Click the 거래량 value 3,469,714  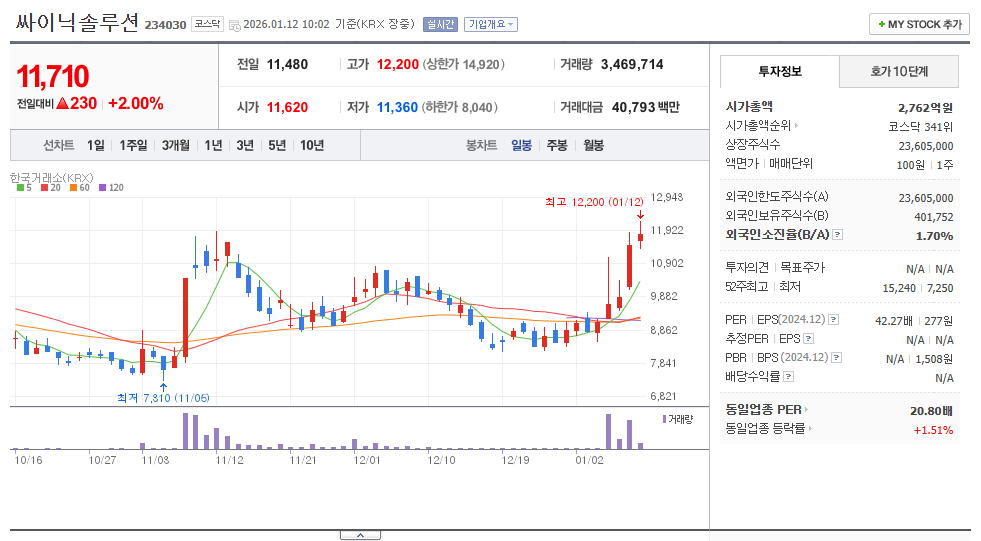tap(632, 64)
